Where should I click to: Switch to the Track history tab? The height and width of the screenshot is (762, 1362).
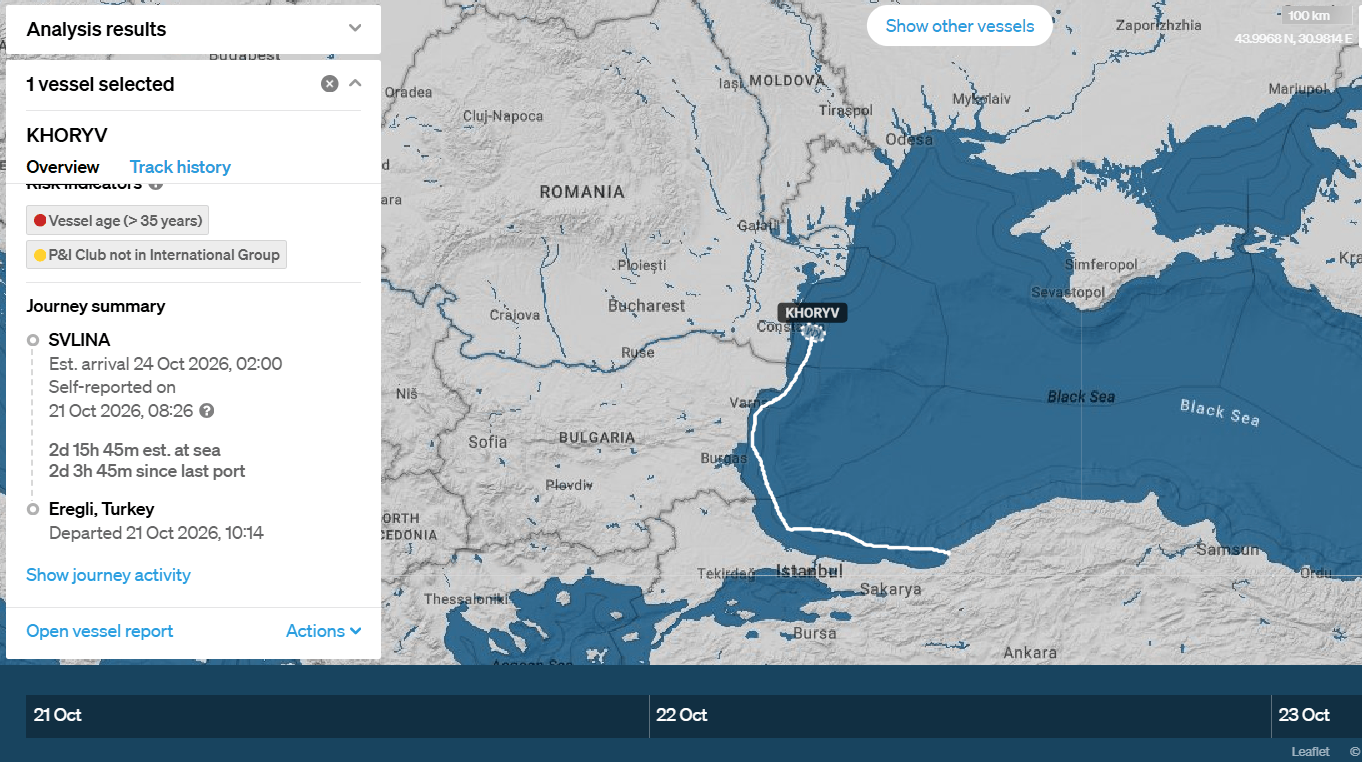180,167
